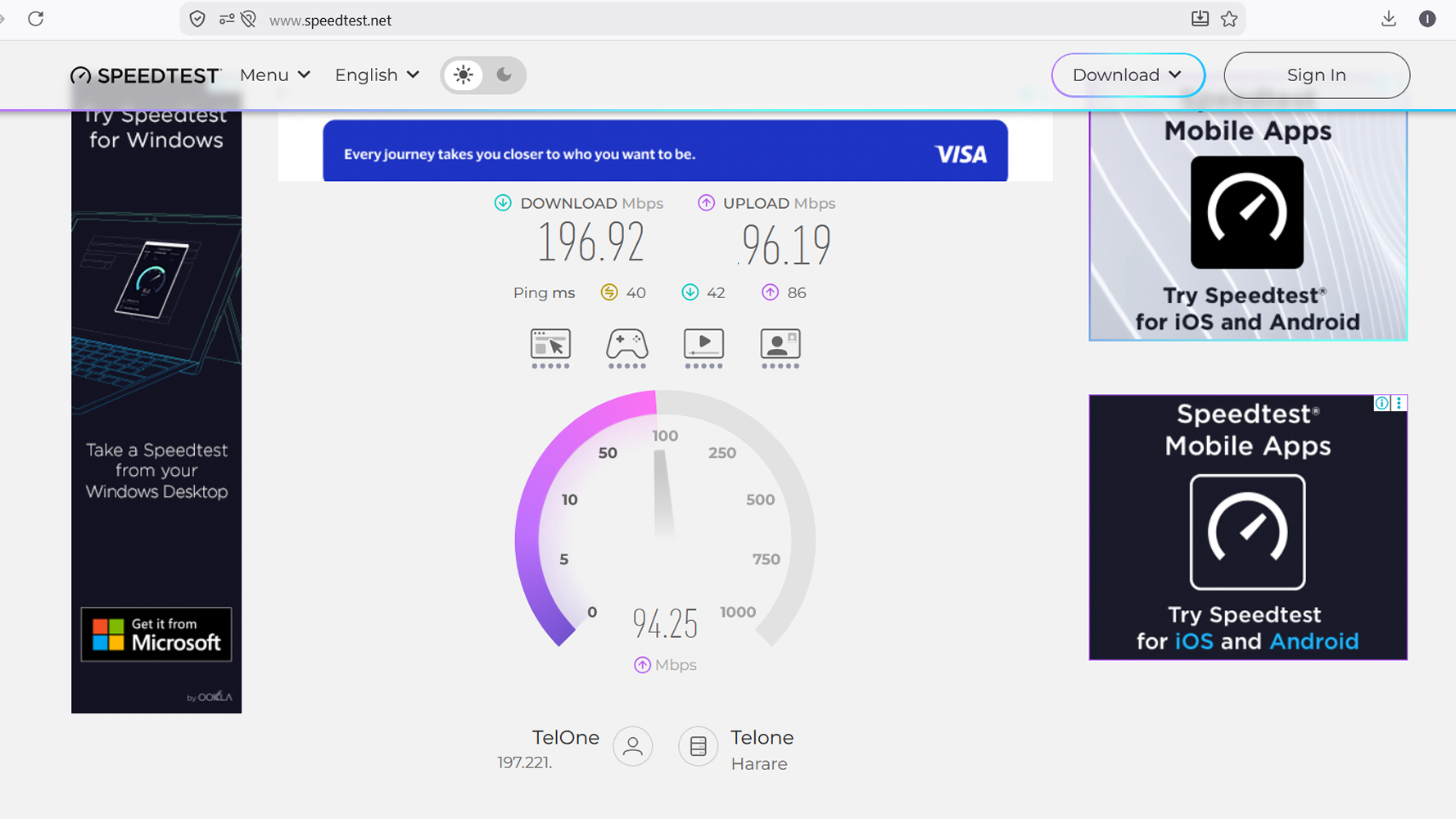Click the Speedtest logo
The width and height of the screenshot is (1456, 819).
click(x=146, y=75)
